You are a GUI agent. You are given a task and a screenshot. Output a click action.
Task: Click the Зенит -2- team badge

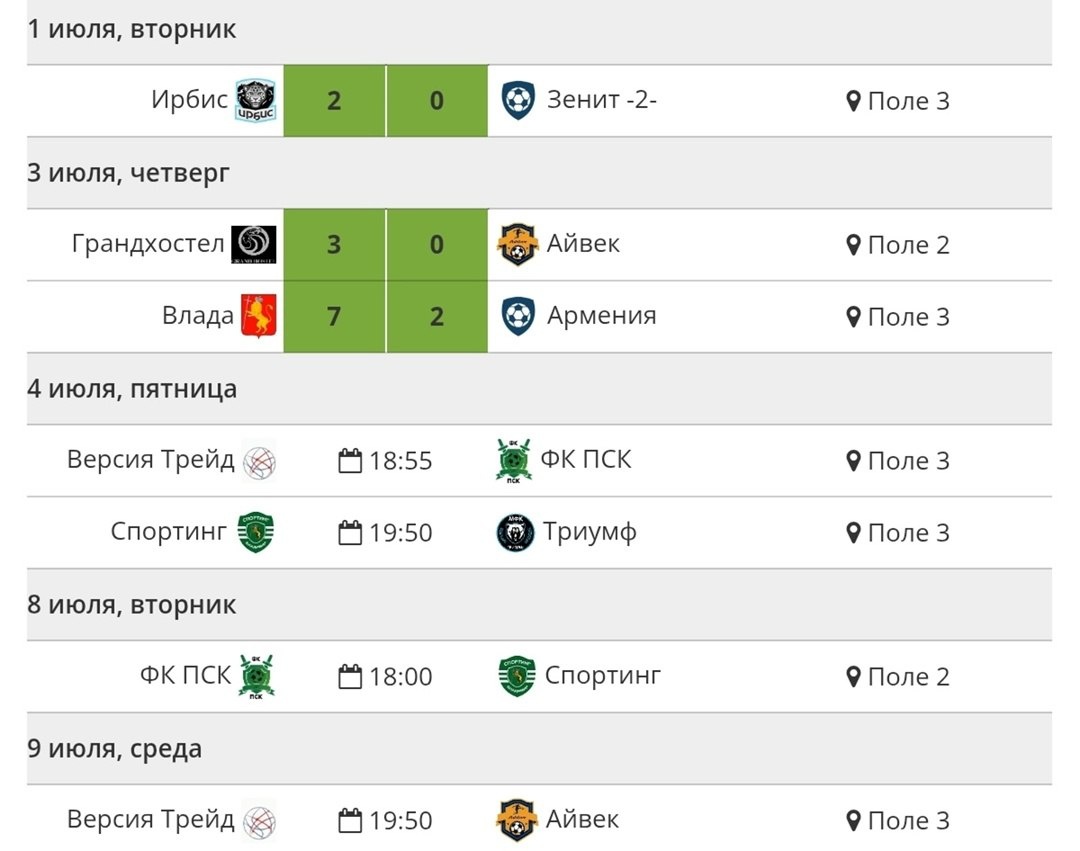[518, 101]
